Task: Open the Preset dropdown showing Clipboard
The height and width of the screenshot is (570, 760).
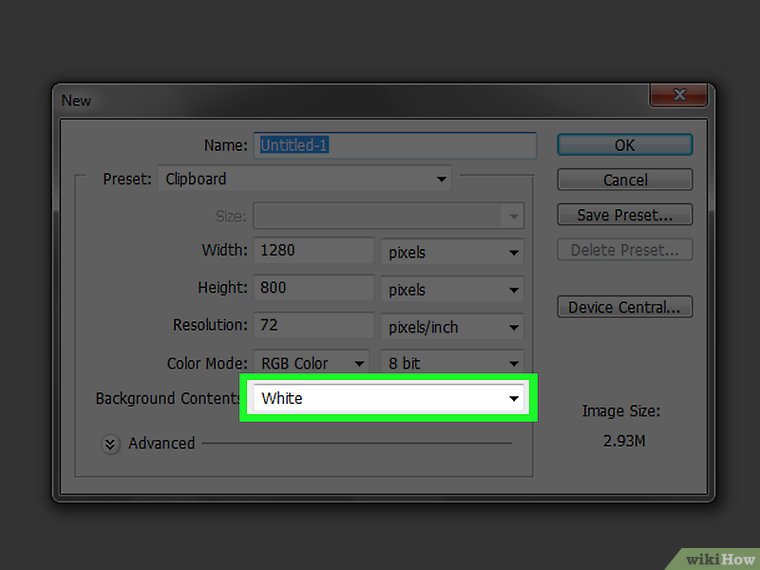Action: pyautogui.click(x=305, y=179)
